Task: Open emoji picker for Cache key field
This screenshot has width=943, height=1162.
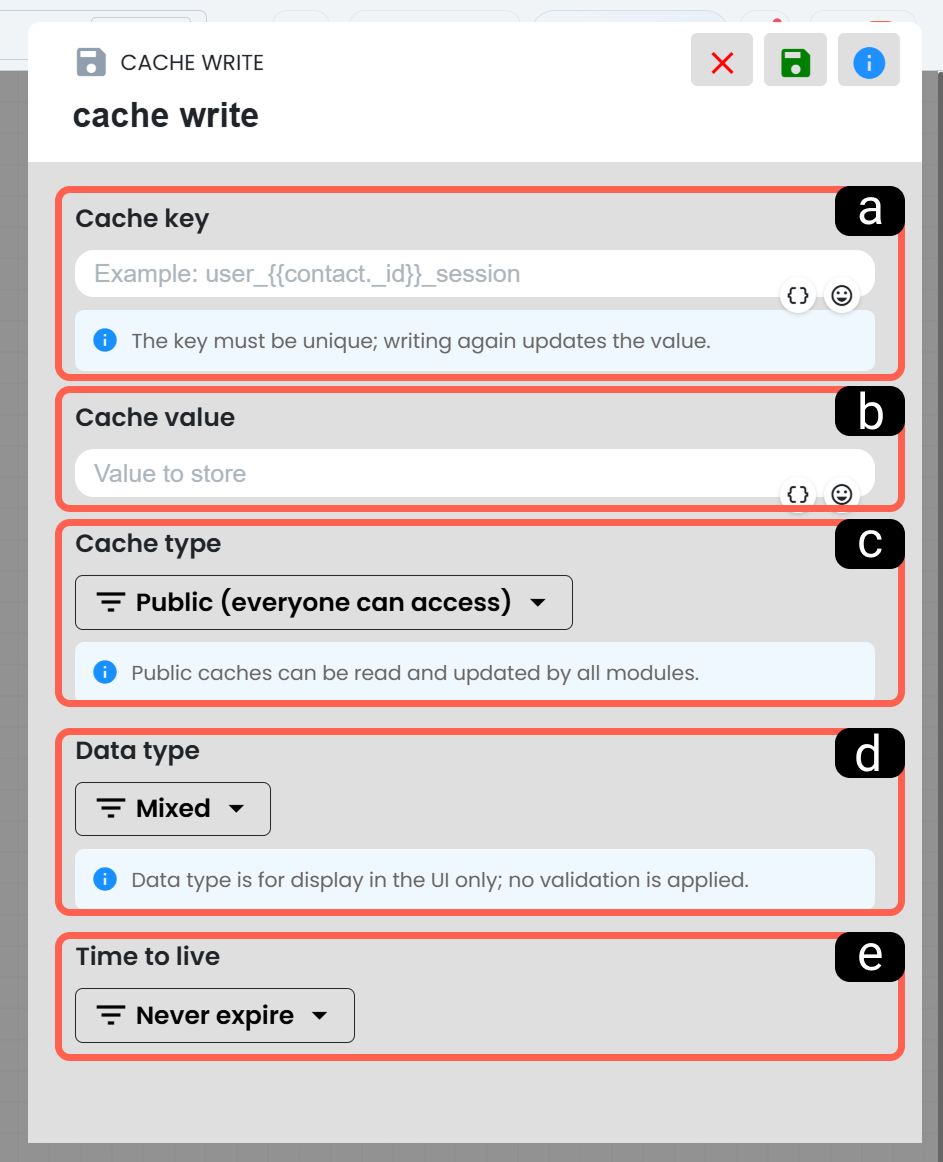Action: (x=841, y=296)
